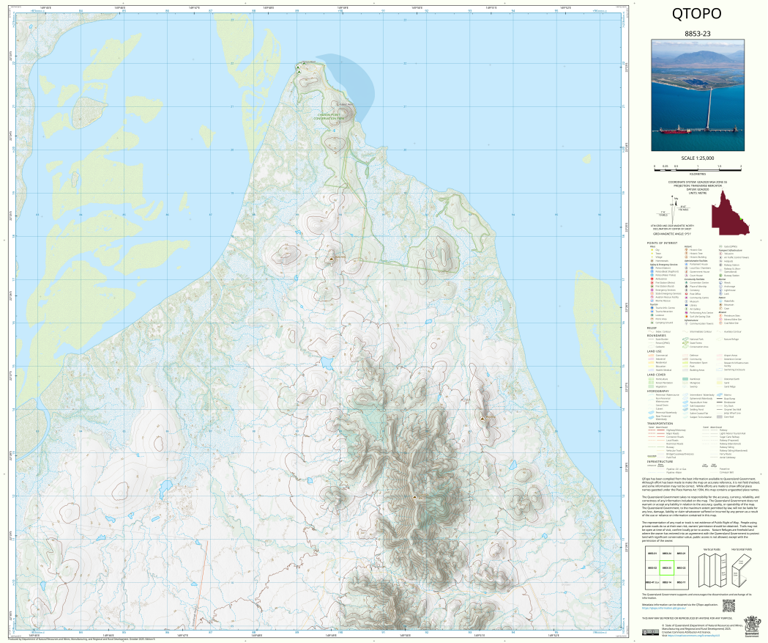
Task: Click the maroon Queensland locator map
Action: pyautogui.click(x=730, y=213)
